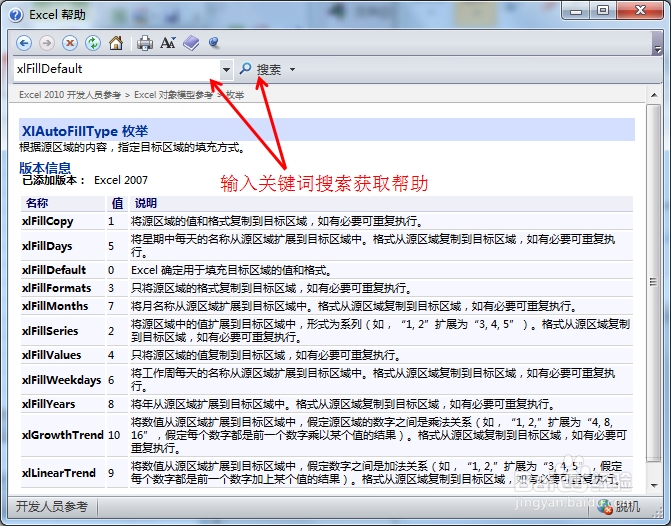Click the 脱机 offline connection status
Viewport: 671px width, 526px height.
click(x=620, y=507)
